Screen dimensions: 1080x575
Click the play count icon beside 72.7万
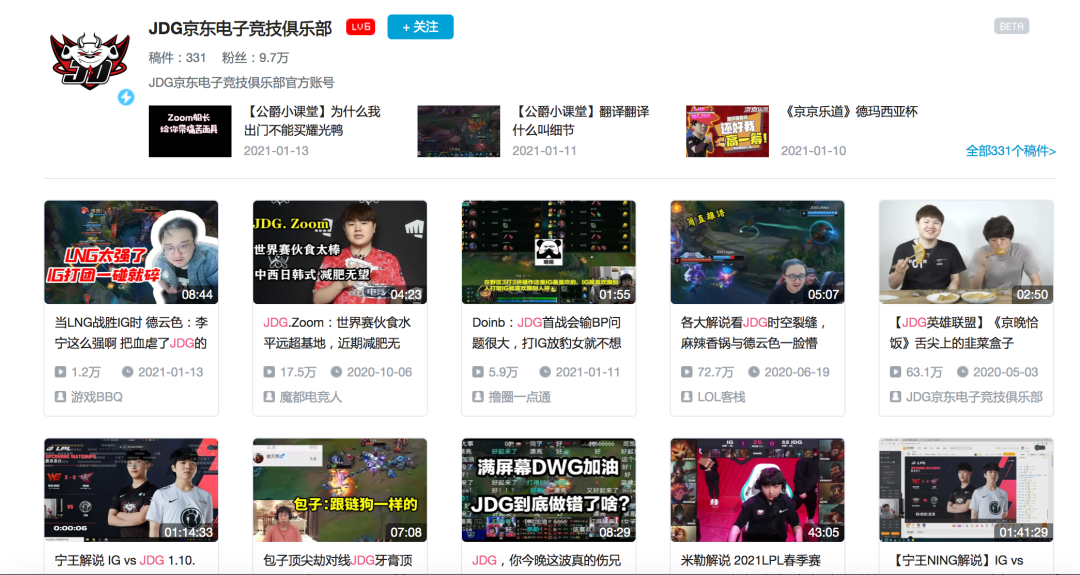[x=686, y=372]
